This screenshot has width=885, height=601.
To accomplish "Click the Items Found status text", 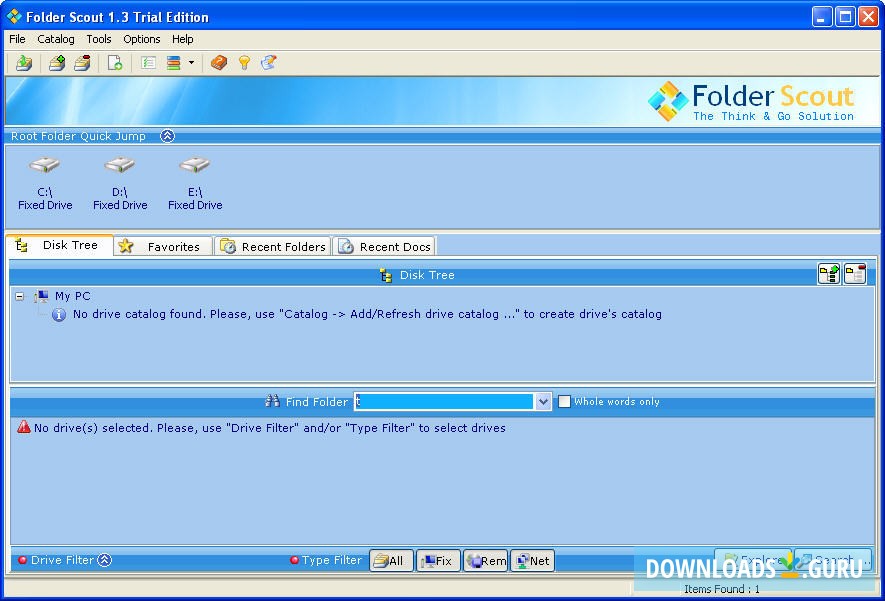I will click(x=721, y=589).
